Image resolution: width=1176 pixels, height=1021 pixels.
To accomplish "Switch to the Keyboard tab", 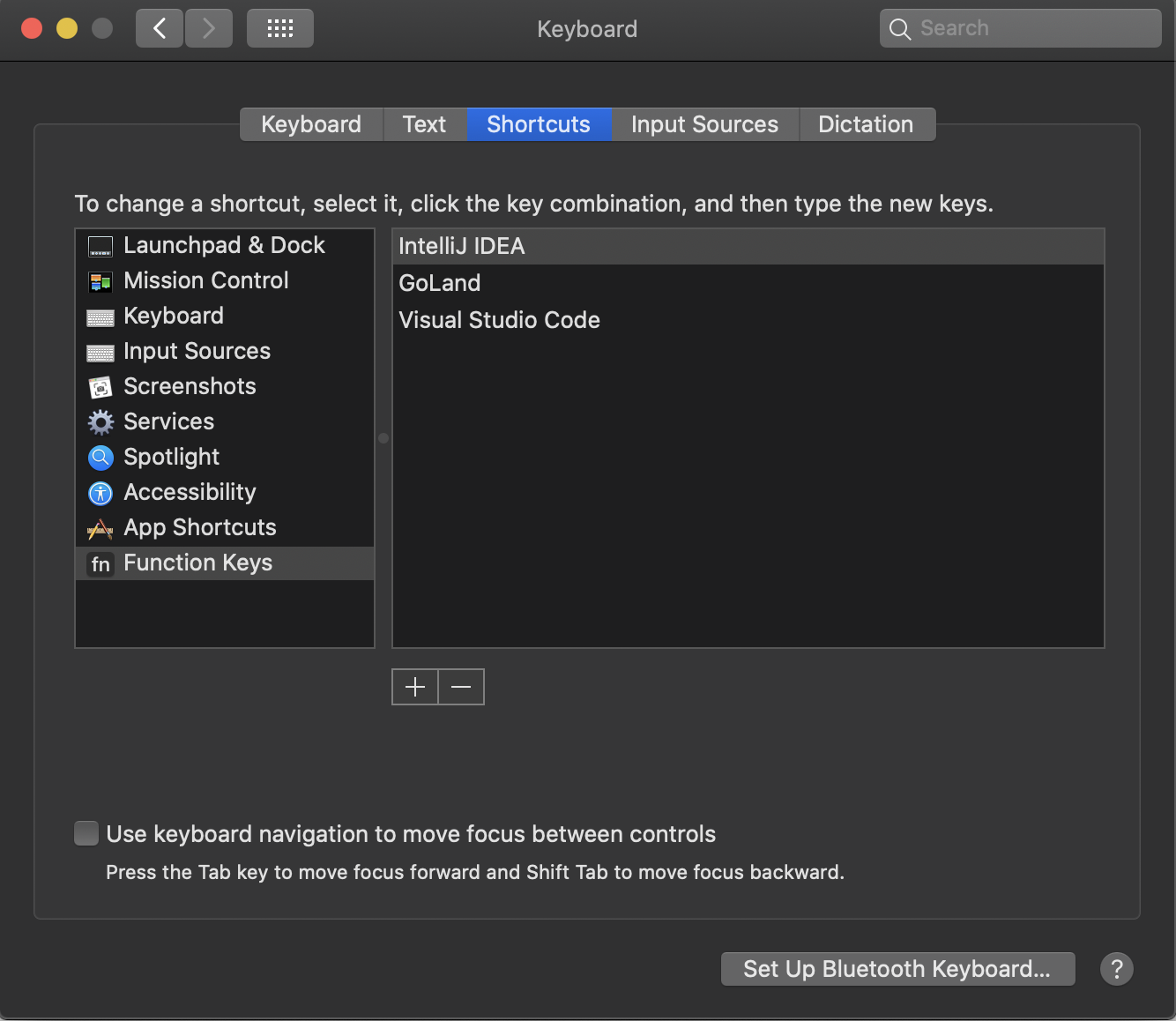I will click(311, 124).
